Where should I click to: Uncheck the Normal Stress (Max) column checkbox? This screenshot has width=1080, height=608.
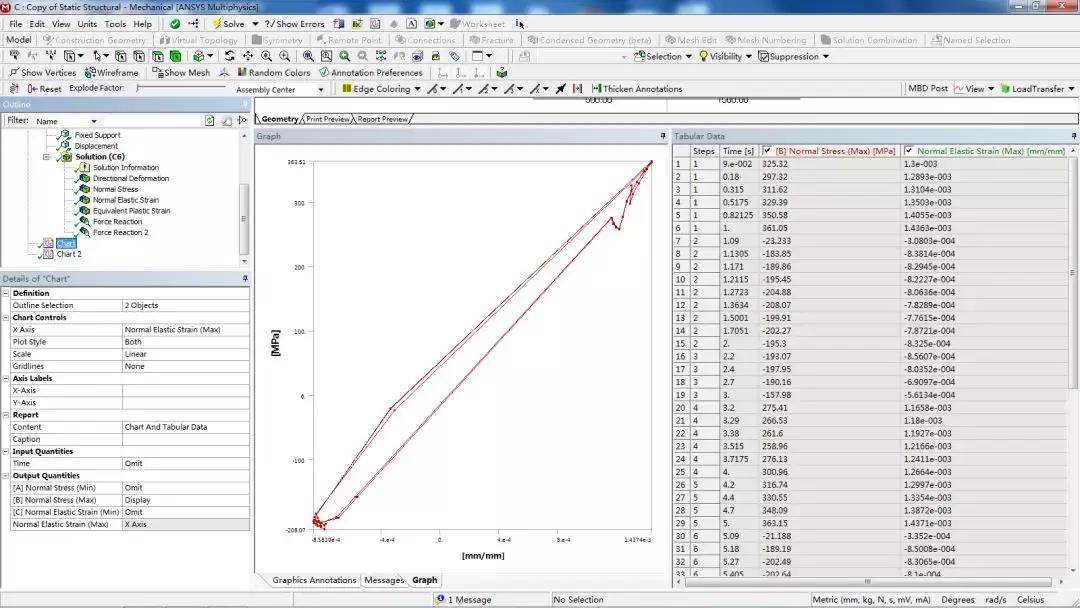pyautogui.click(x=767, y=151)
